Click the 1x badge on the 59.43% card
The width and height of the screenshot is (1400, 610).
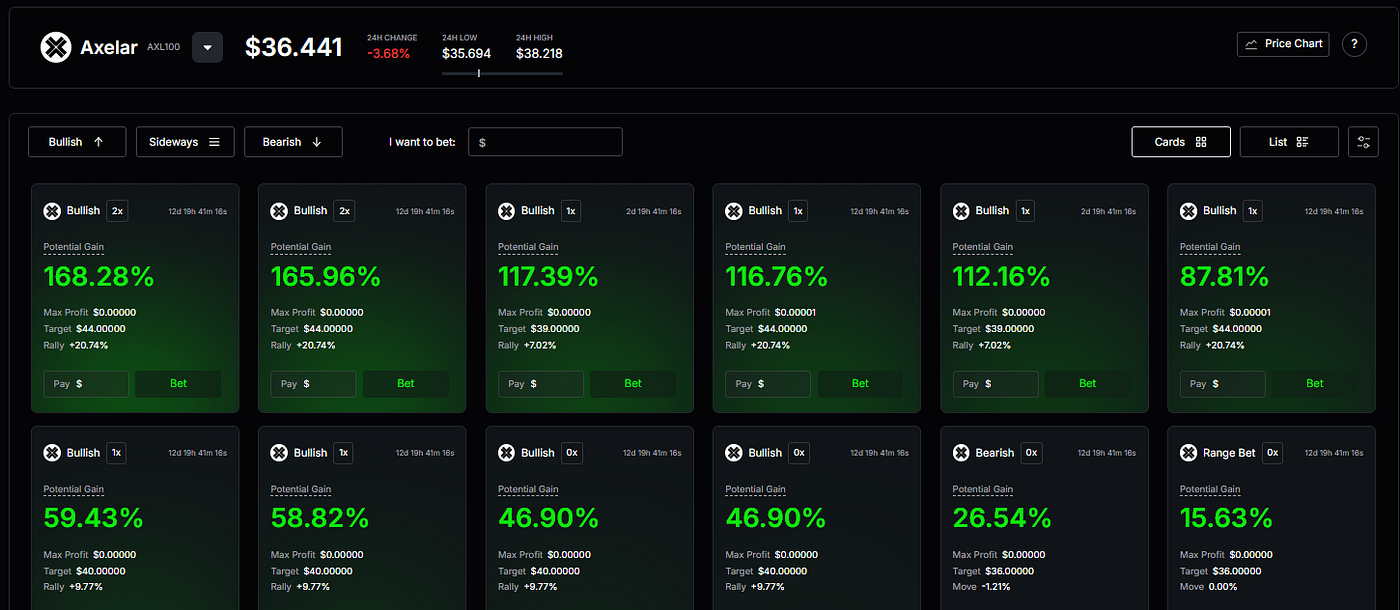pyautogui.click(x=117, y=453)
